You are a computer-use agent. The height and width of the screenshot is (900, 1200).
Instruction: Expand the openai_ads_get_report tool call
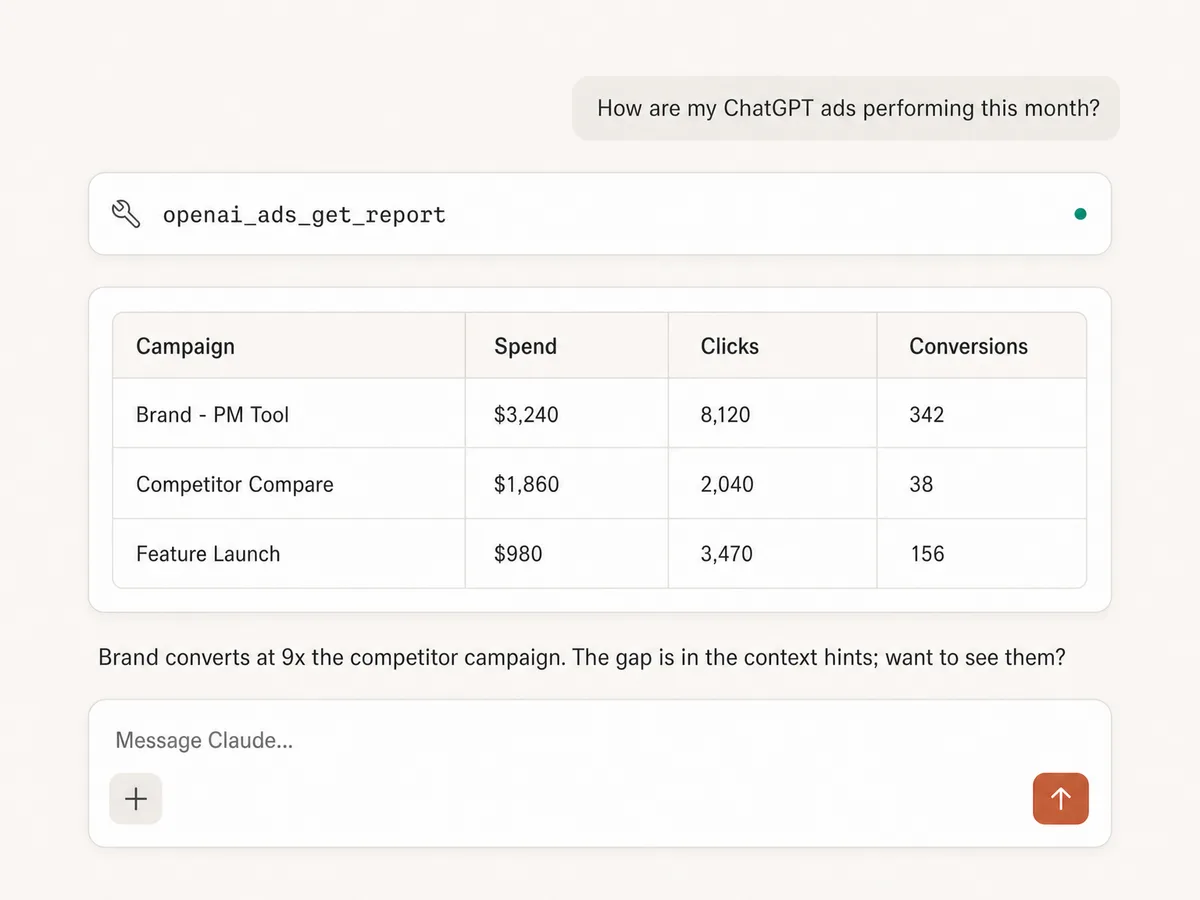point(600,214)
